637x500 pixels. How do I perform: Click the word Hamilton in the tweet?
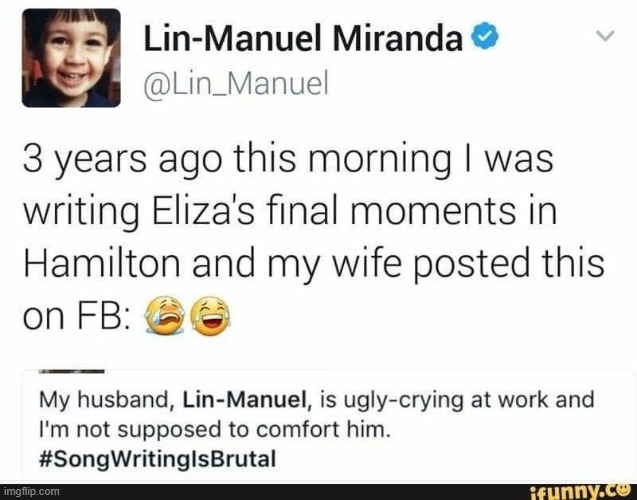click(102, 263)
